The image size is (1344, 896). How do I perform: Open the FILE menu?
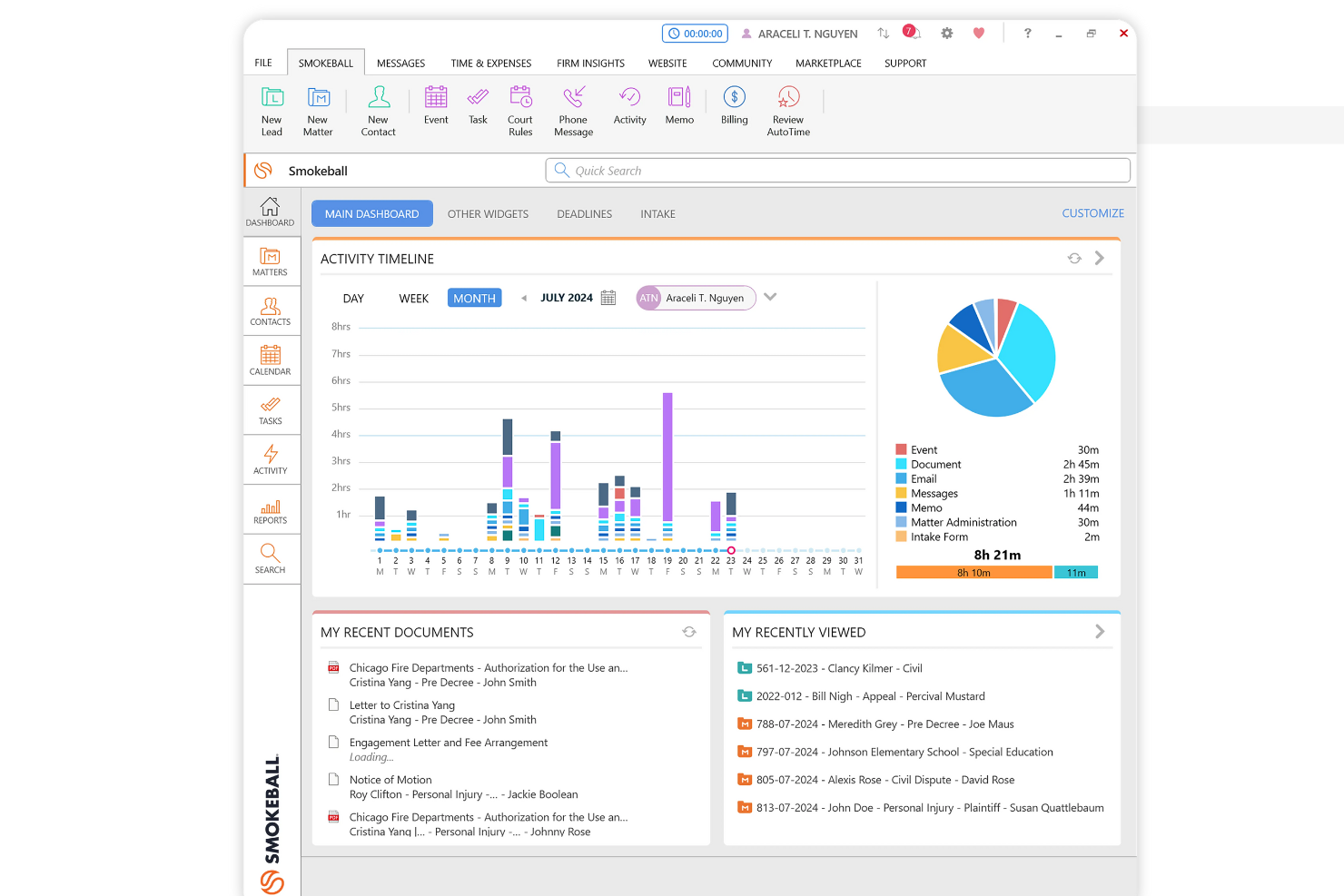click(263, 64)
